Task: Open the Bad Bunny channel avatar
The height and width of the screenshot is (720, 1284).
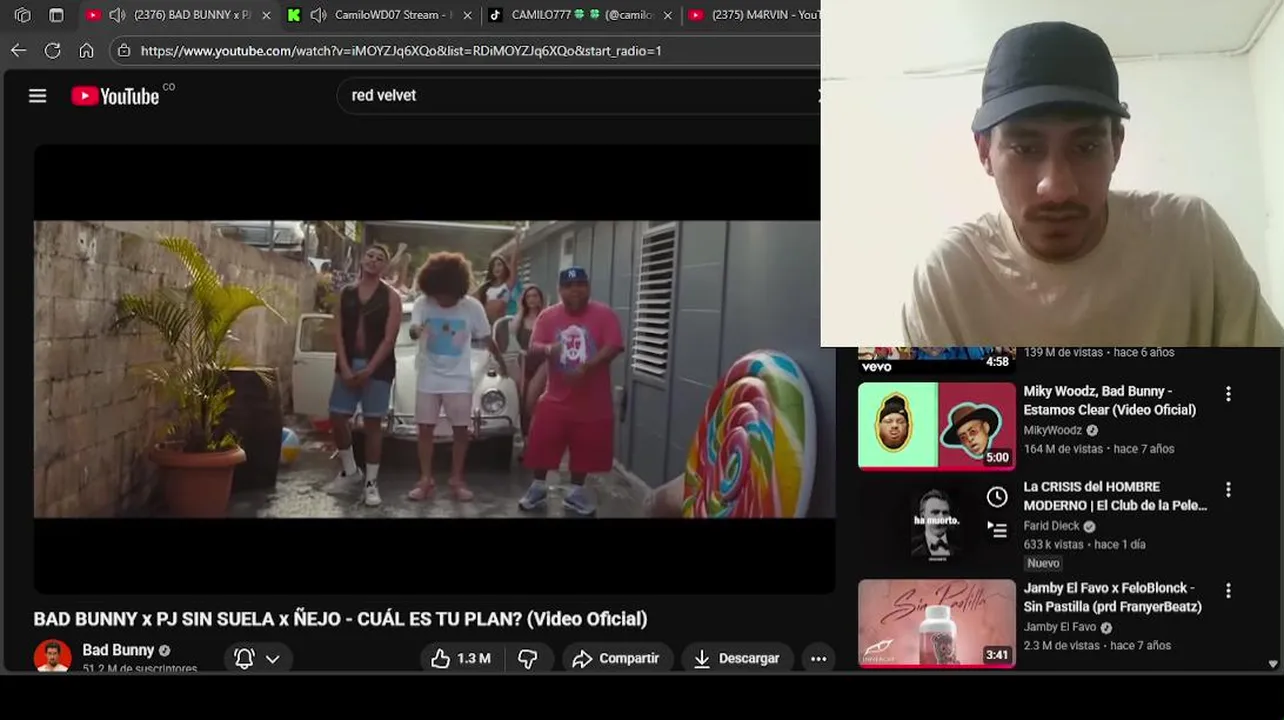Action: point(52,657)
